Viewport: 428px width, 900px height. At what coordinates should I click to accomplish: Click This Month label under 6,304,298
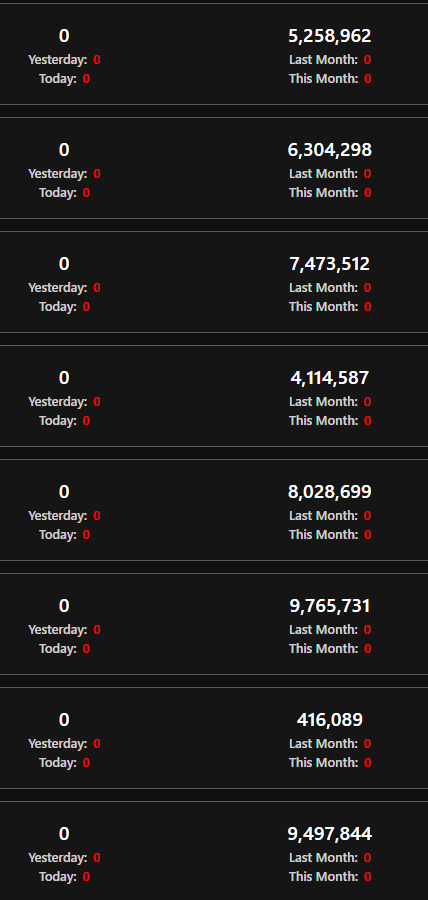tap(324, 193)
